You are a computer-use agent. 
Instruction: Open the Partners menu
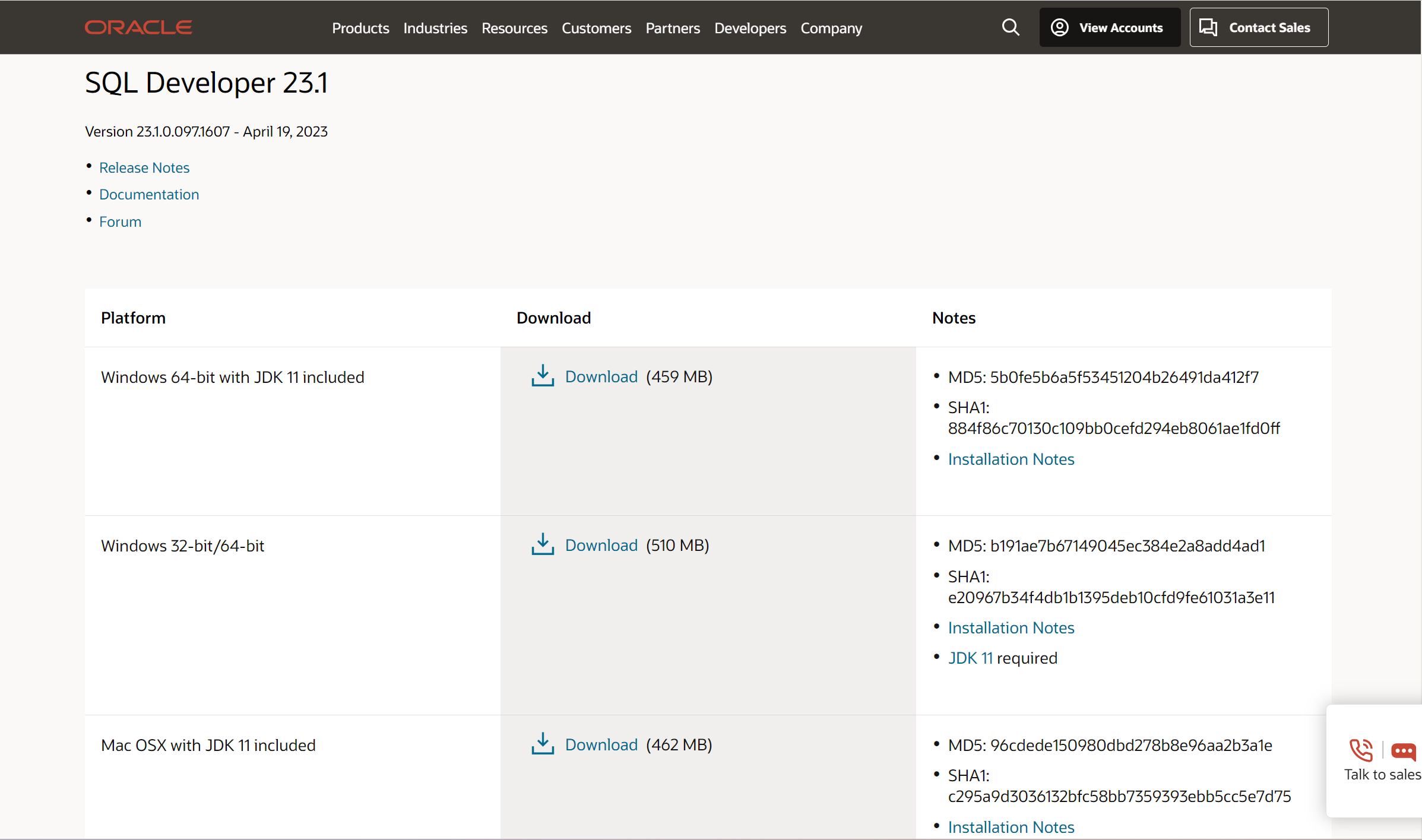[673, 28]
